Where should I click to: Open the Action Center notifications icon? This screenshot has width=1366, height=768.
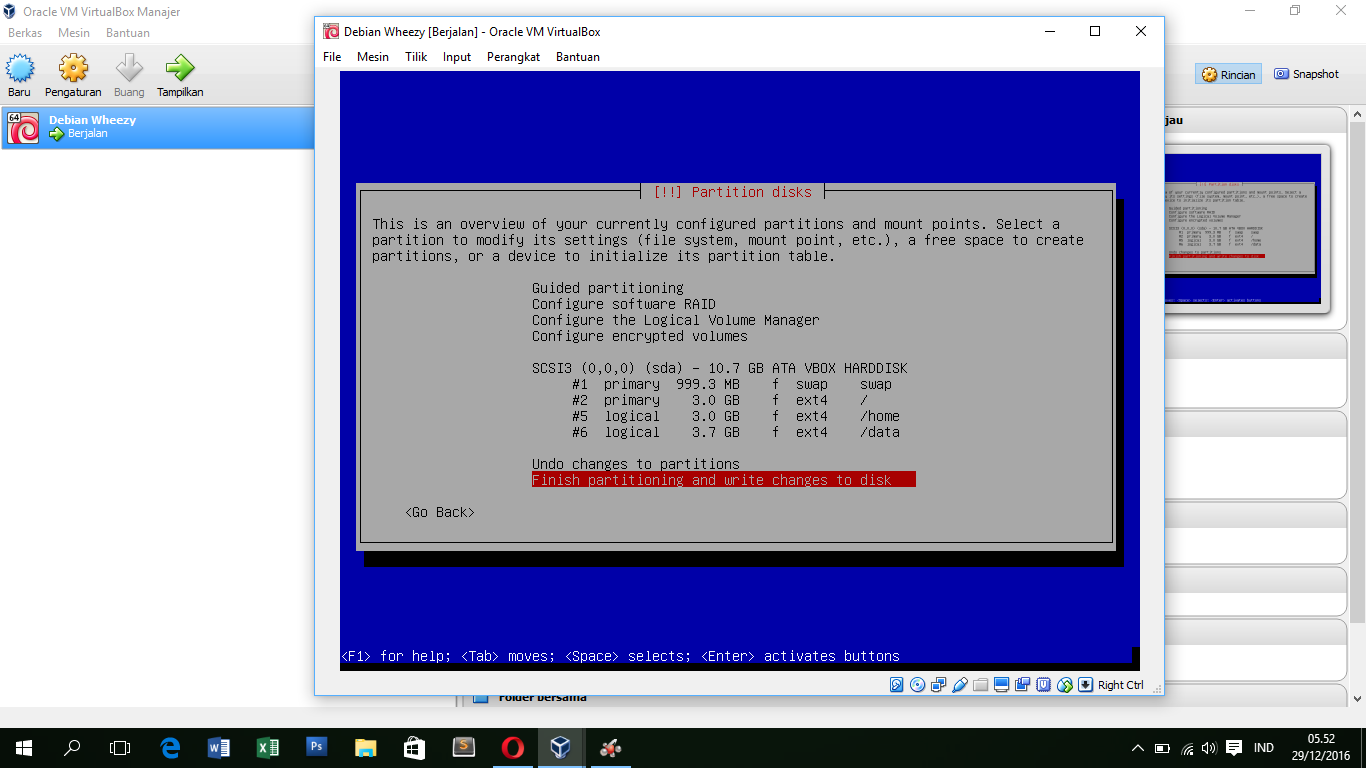1234,747
